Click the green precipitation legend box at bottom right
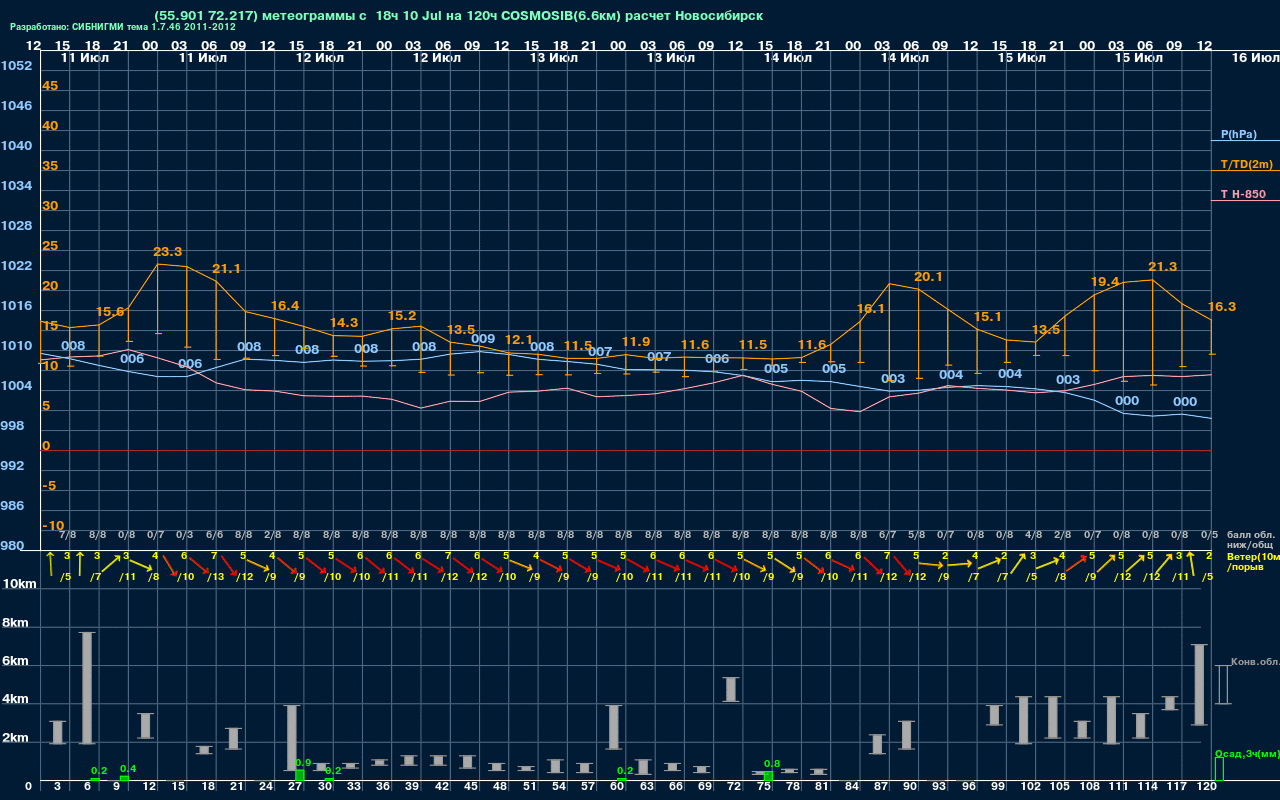Image resolution: width=1280 pixels, height=800 pixels. click(x=1219, y=769)
